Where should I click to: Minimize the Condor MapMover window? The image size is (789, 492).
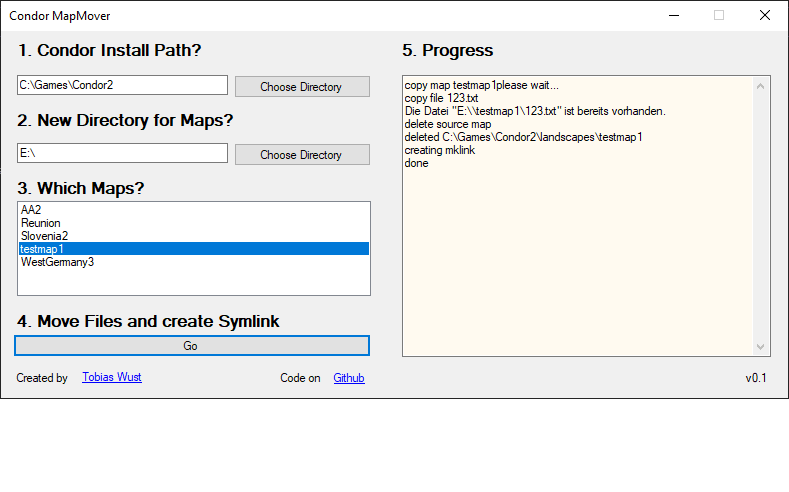(x=674, y=16)
